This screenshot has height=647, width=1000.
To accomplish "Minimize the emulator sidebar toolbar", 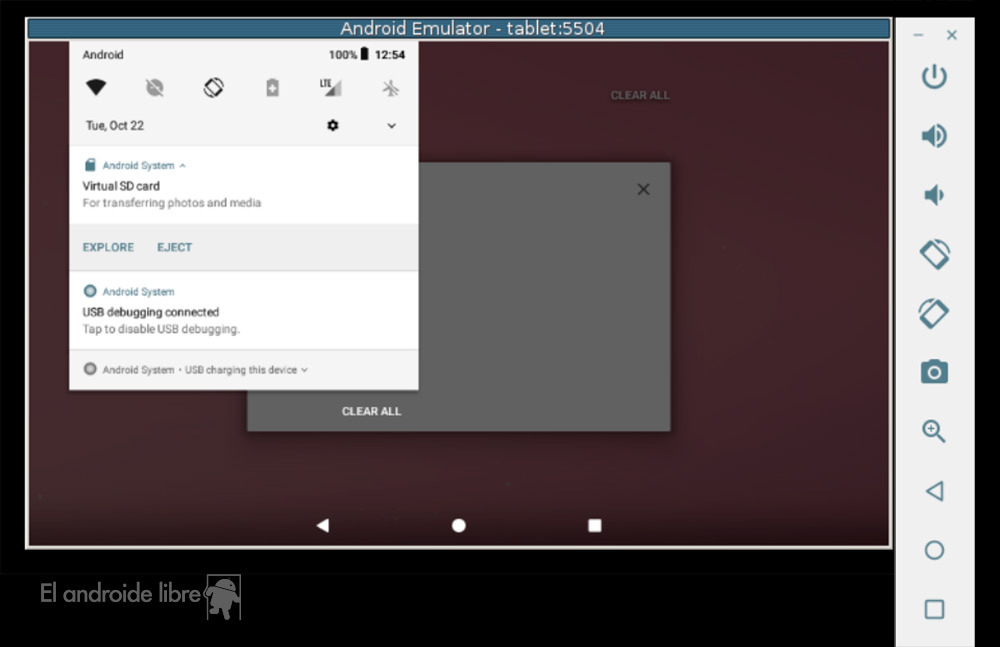I will 918,35.
